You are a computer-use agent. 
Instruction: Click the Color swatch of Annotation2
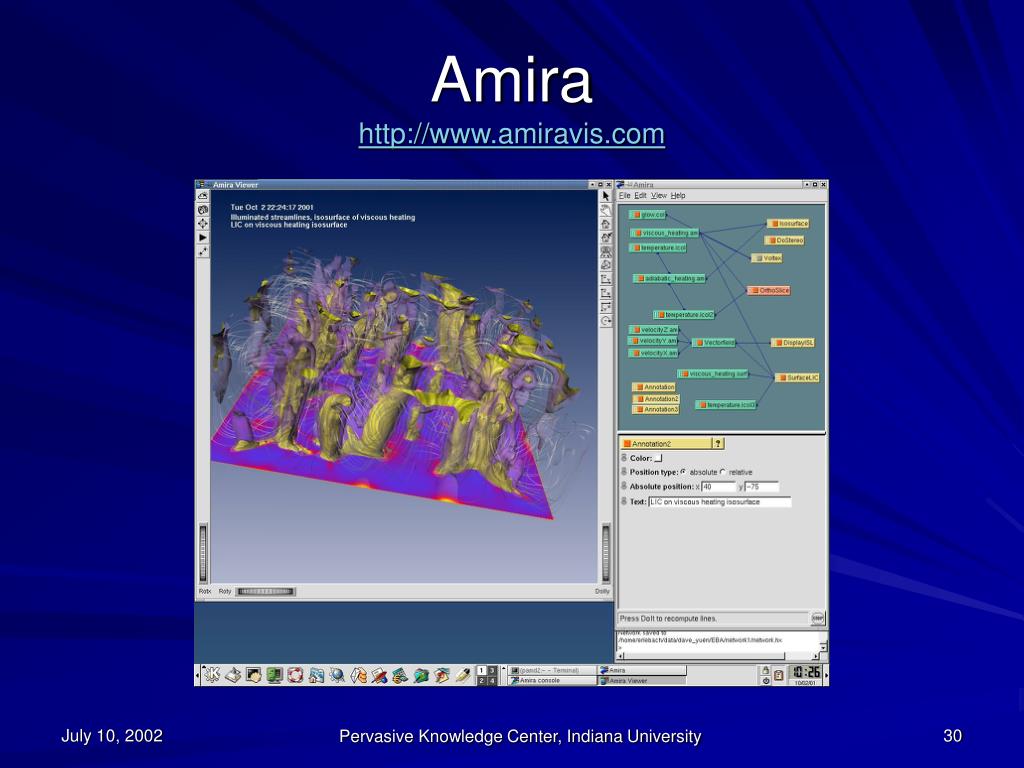click(658, 458)
